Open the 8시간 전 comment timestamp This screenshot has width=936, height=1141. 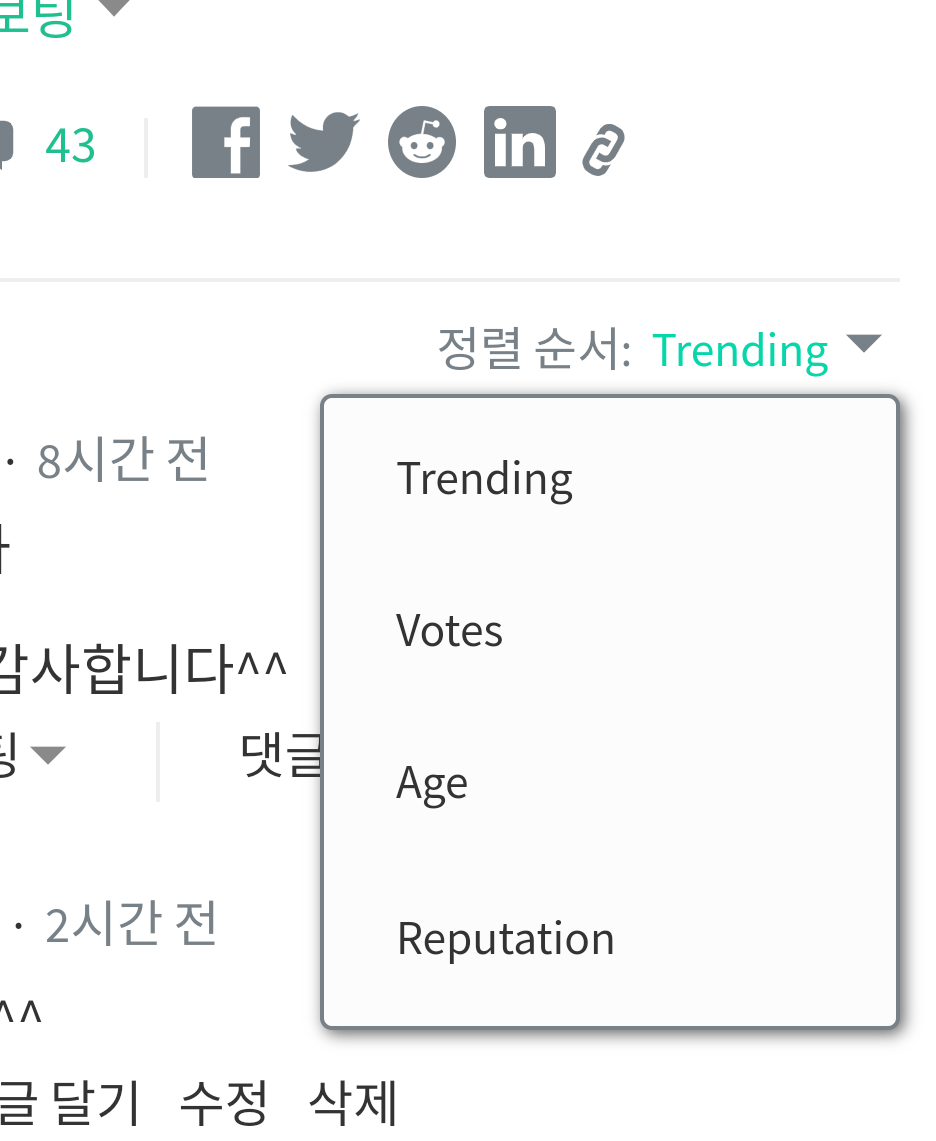pos(123,460)
